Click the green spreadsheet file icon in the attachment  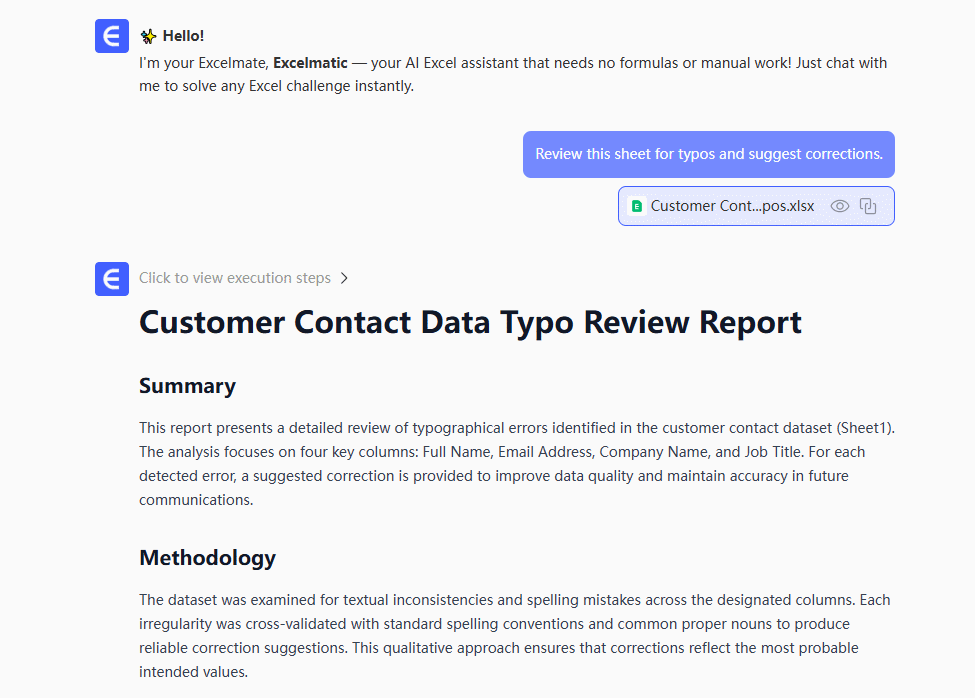tap(637, 207)
